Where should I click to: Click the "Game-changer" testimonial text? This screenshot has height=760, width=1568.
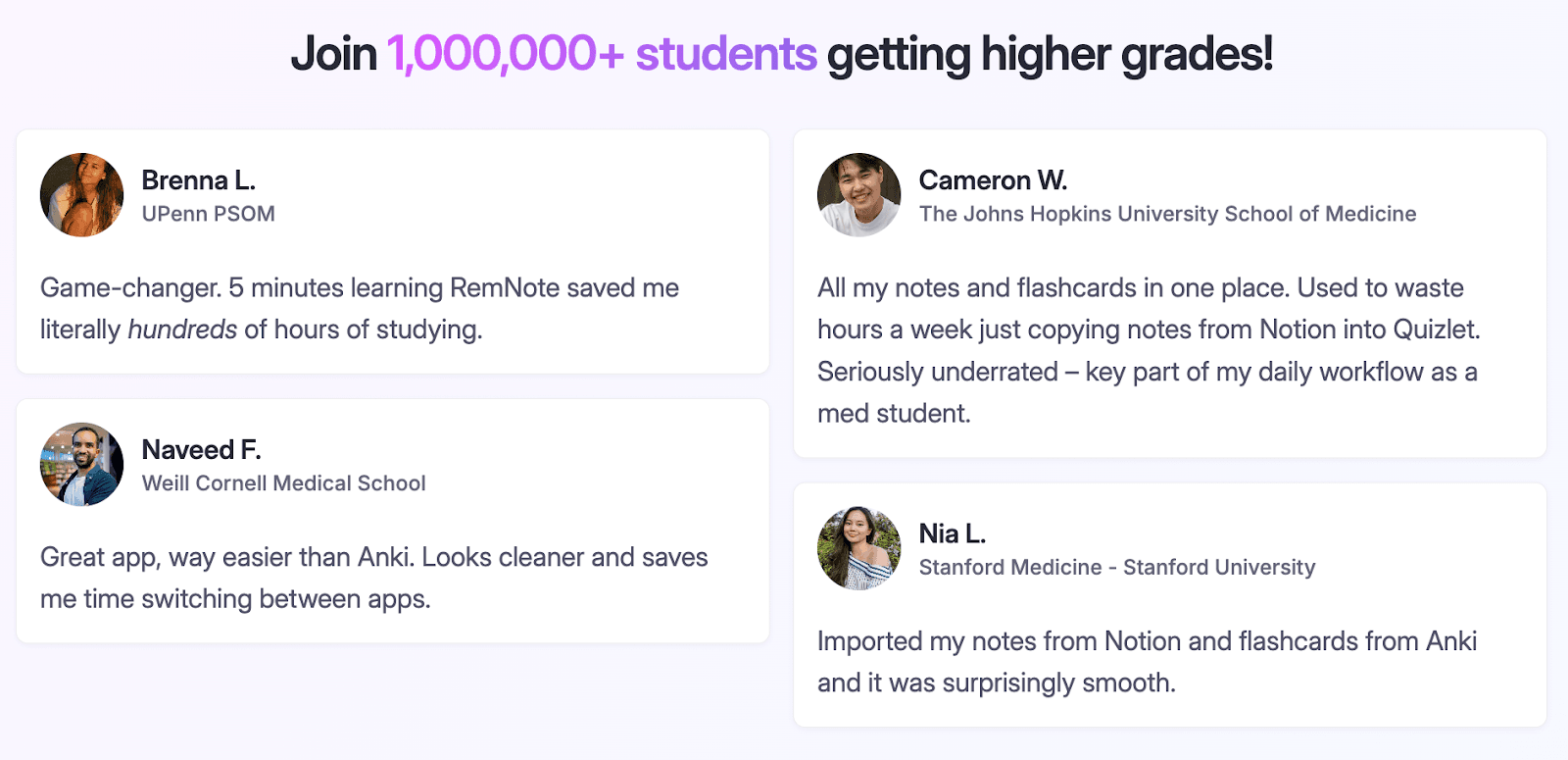(x=359, y=288)
